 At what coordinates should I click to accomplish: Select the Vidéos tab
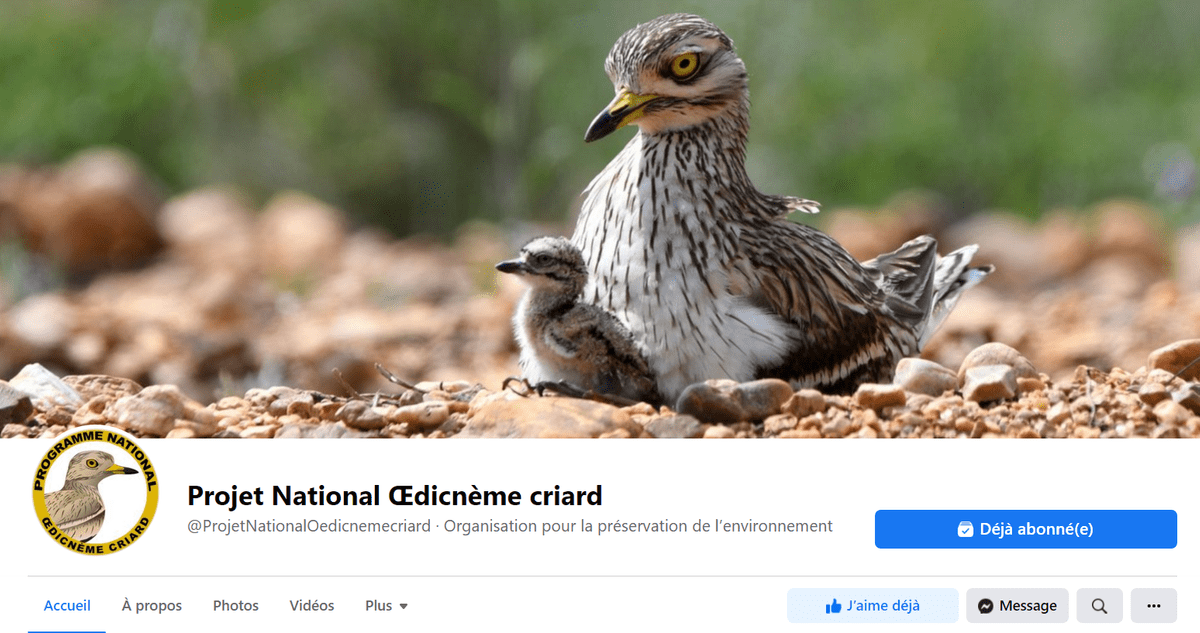pos(312,606)
